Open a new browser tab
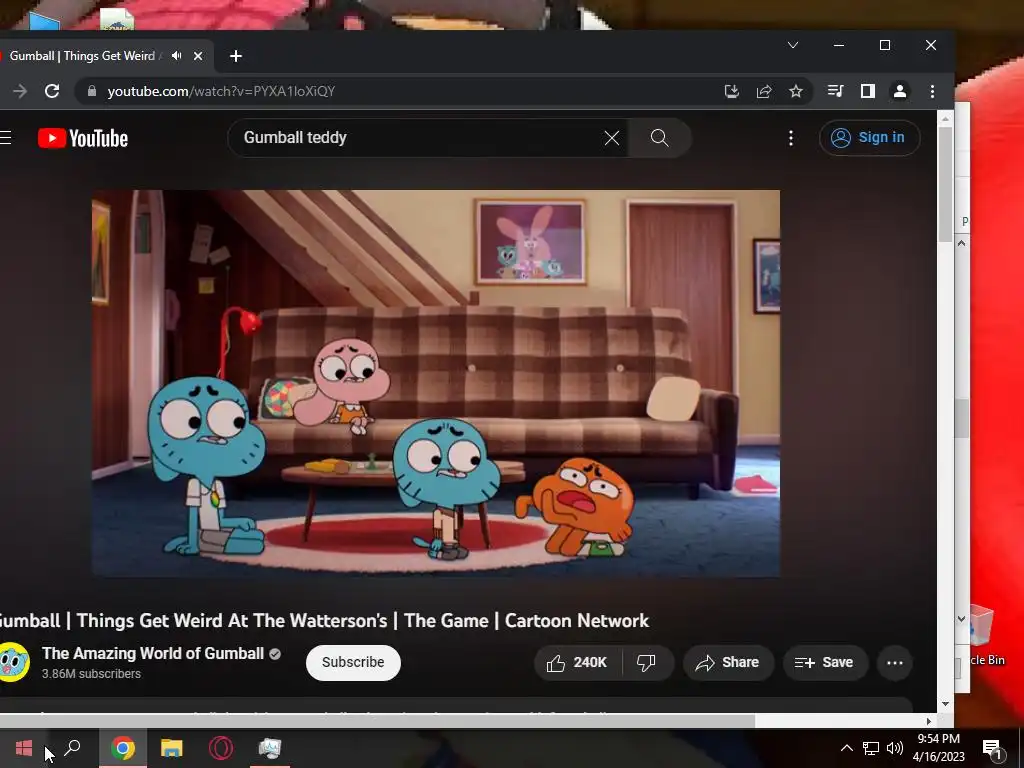 [x=236, y=56]
